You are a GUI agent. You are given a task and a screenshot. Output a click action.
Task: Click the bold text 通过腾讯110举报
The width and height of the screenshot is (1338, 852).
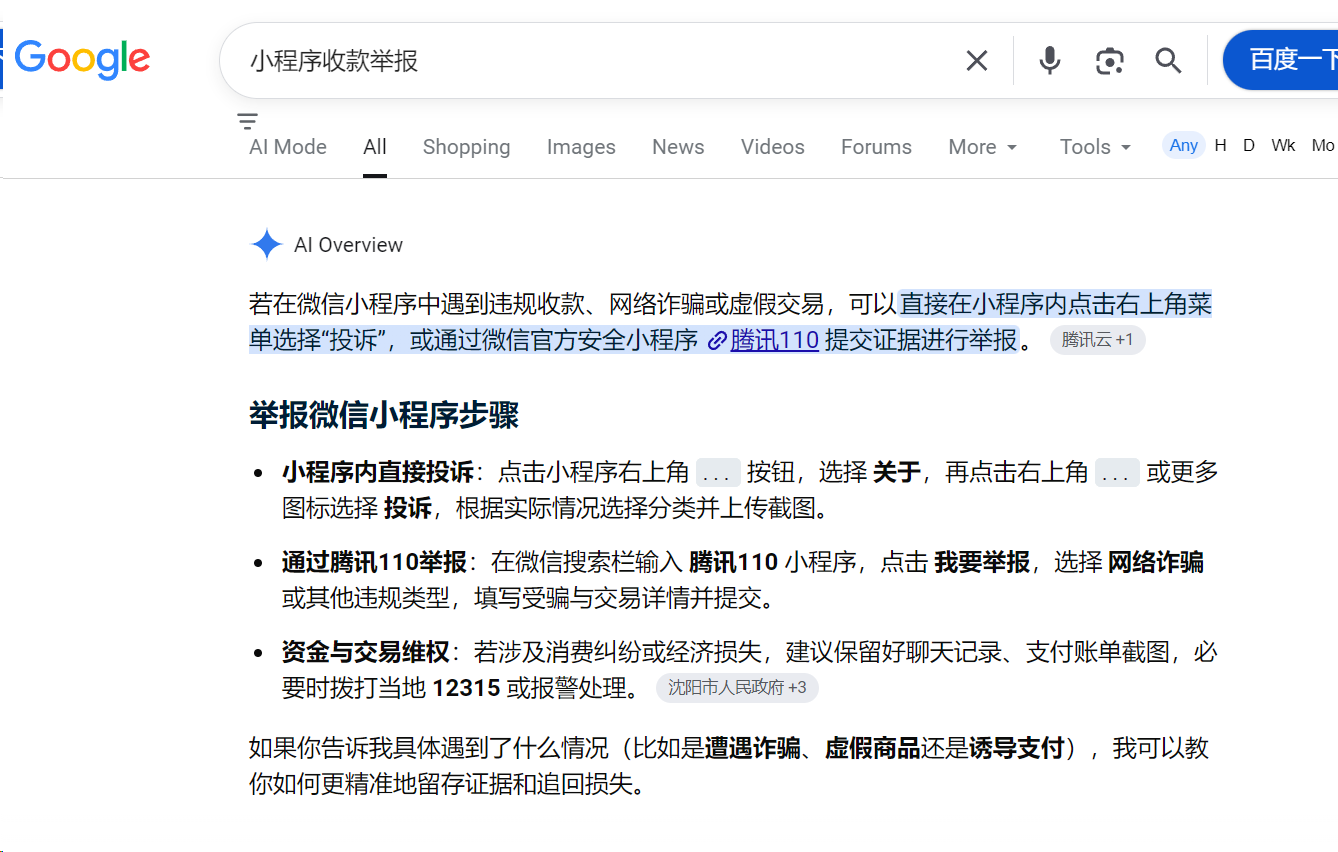tap(374, 563)
